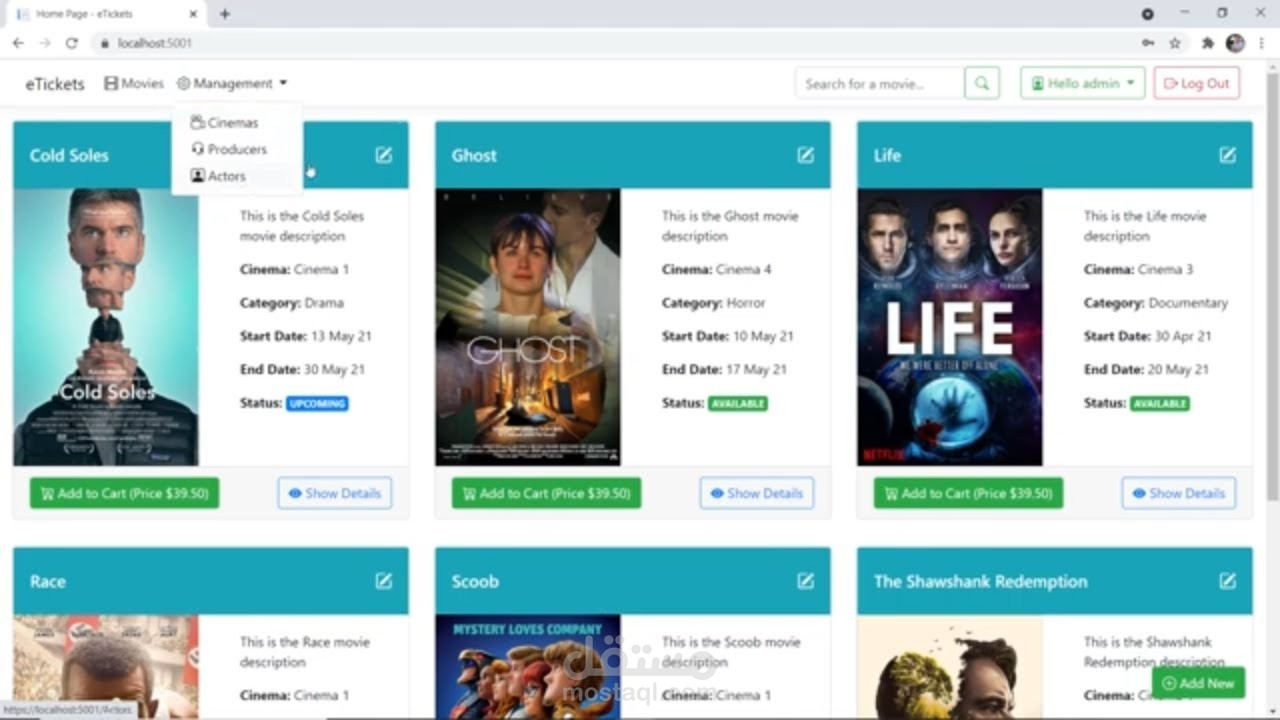This screenshot has width=1280, height=720.
Task: Choose Producers in the Management menu
Action: click(229, 149)
